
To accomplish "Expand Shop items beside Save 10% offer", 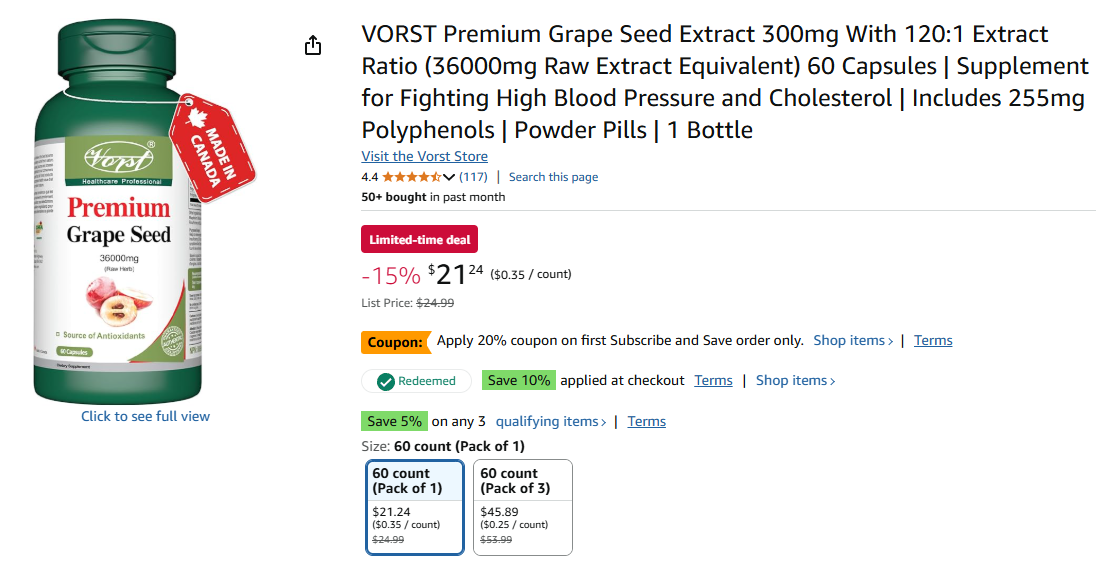I will [x=795, y=380].
